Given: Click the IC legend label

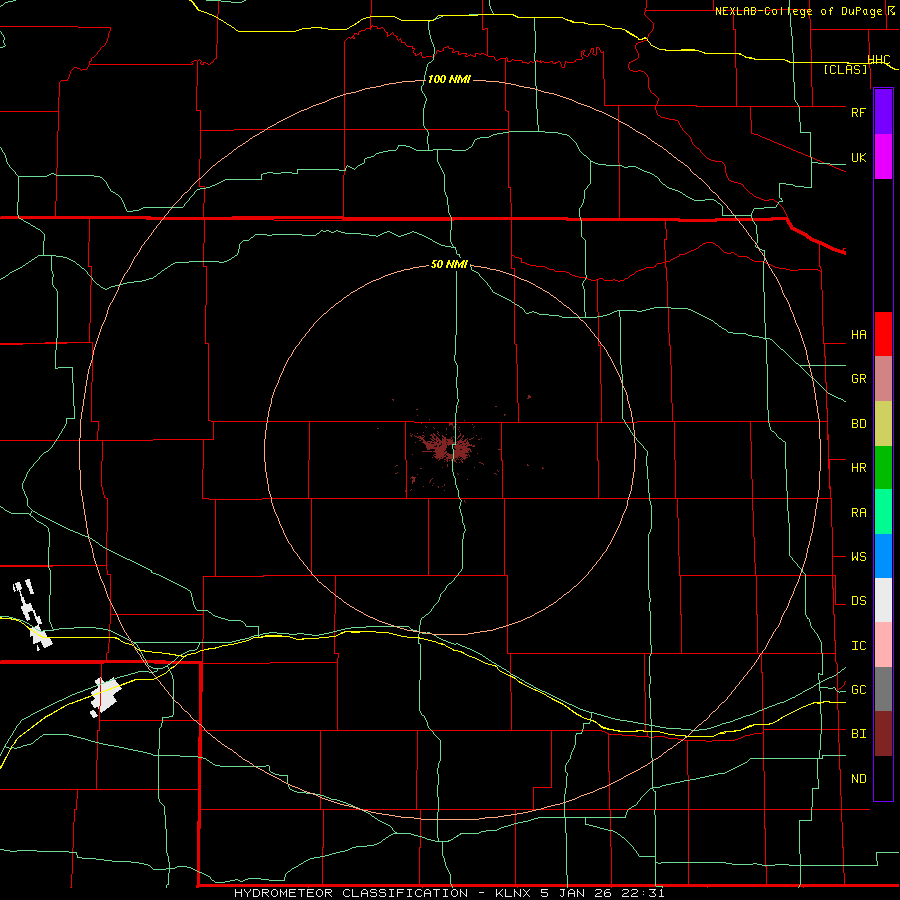Looking at the screenshot, I should point(858,646).
